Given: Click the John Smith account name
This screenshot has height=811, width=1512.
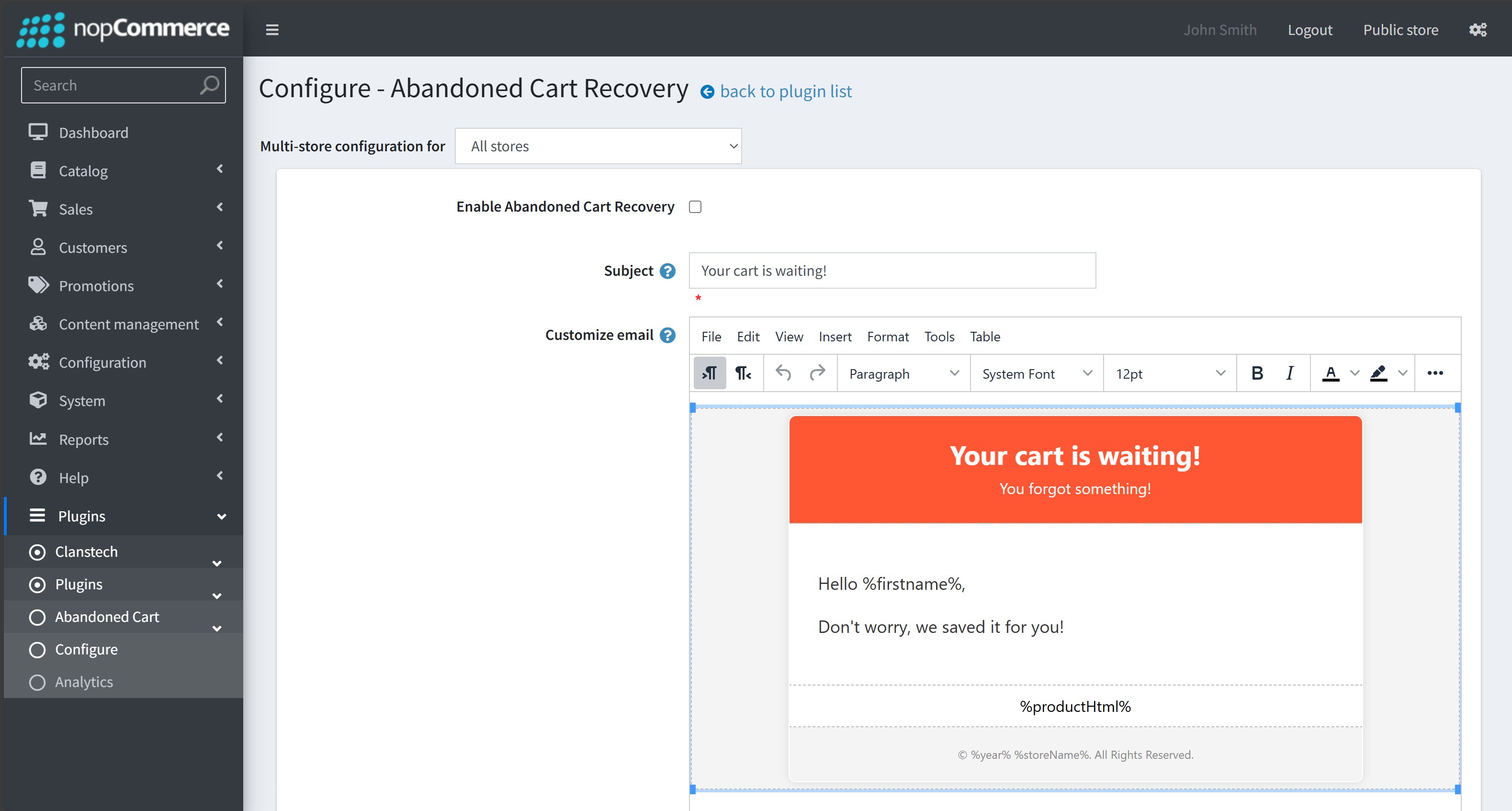Looking at the screenshot, I should coord(1219,29).
